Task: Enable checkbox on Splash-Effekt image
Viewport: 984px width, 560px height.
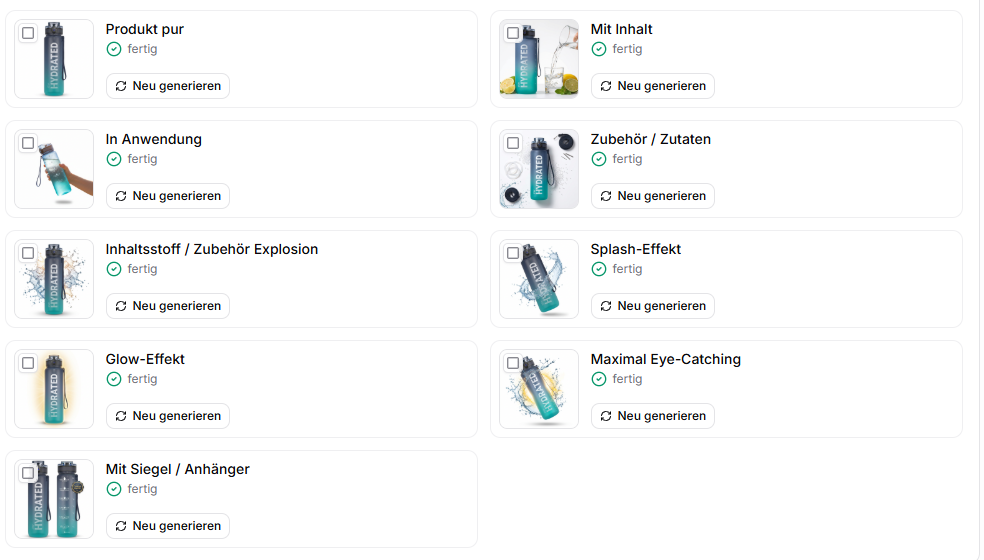Action: pyautogui.click(x=513, y=253)
